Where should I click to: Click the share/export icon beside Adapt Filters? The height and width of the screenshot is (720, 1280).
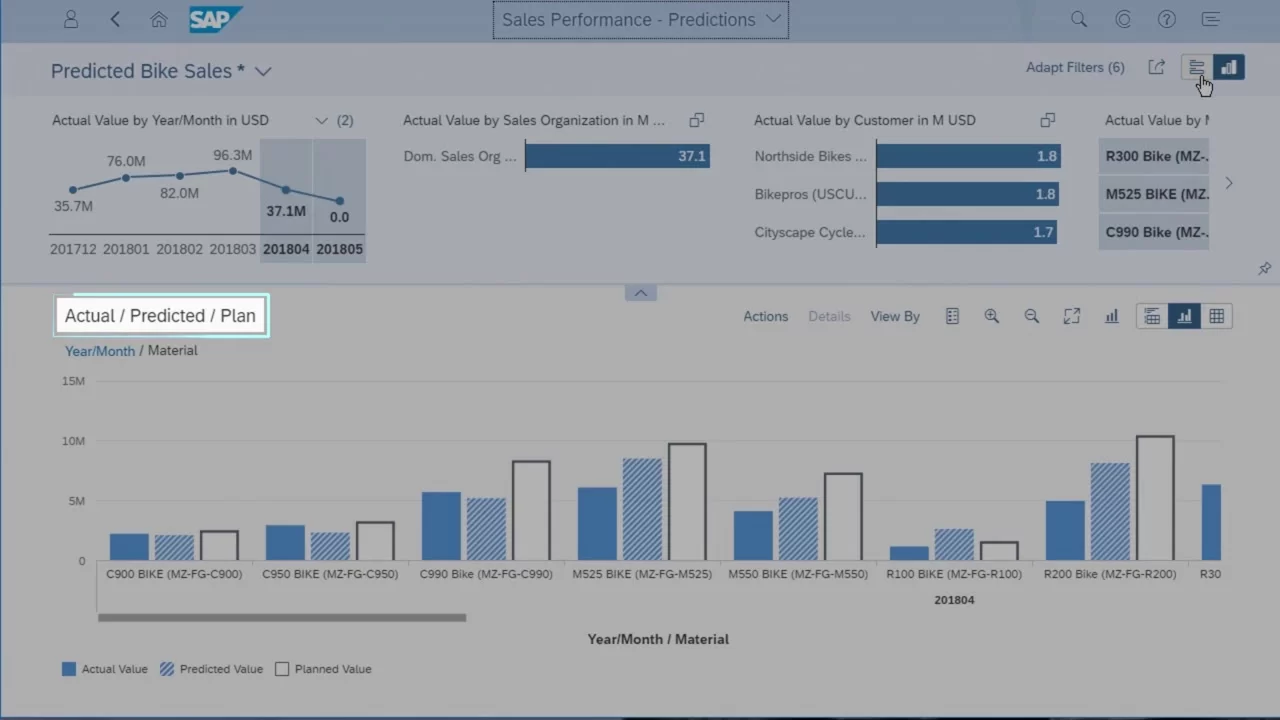pyautogui.click(x=1156, y=67)
